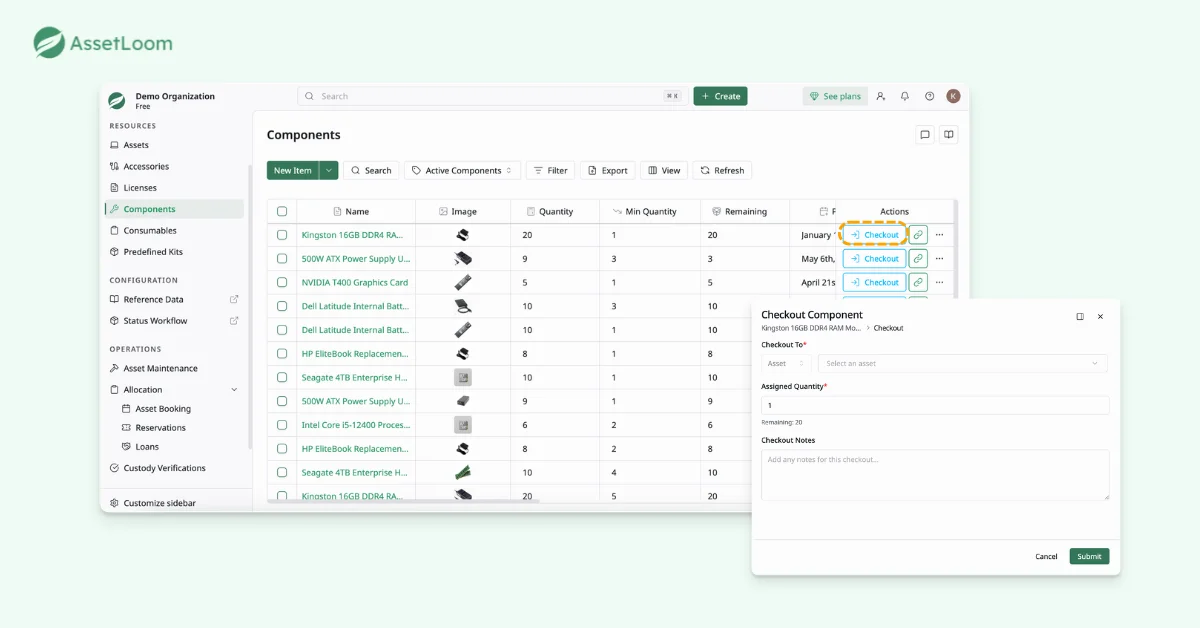The height and width of the screenshot is (628, 1200).
Task: Toggle the select-all checkbox in table header
Action: [x=282, y=211]
